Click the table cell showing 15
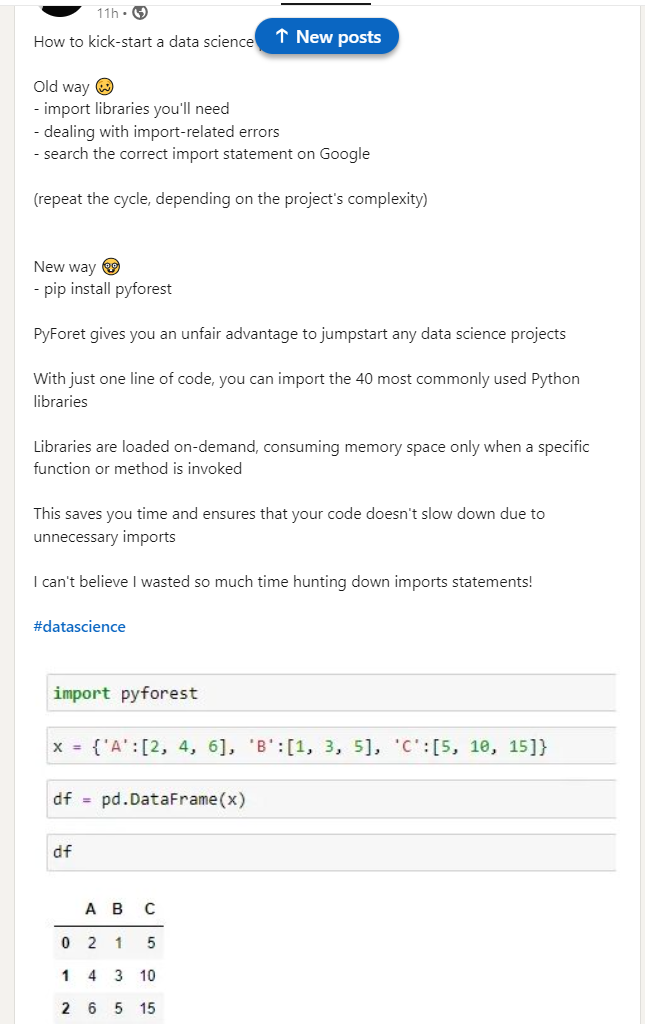 [x=148, y=1008]
